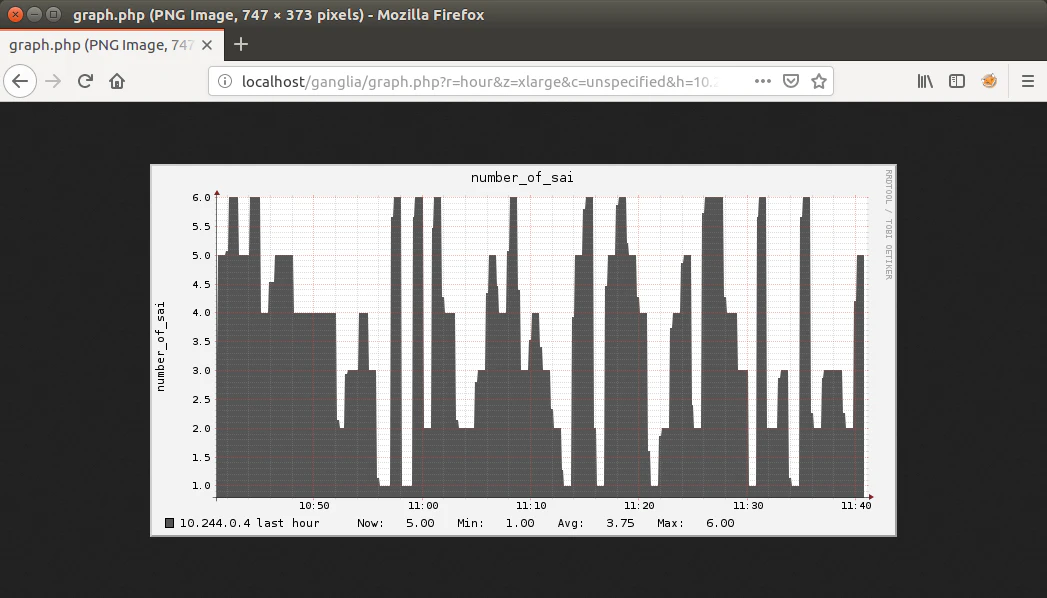Maximize the Firefox window
1047x598 pixels.
53,14
